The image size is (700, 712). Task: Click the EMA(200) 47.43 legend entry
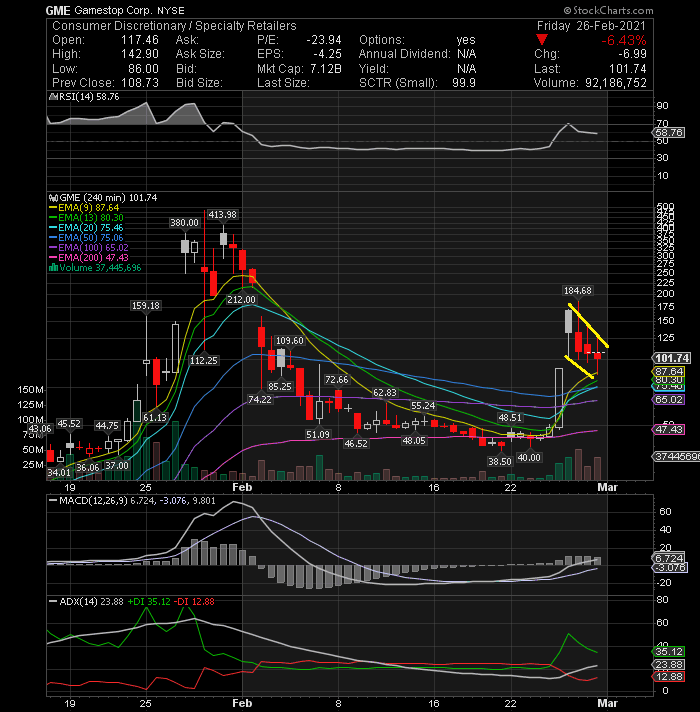pyautogui.click(x=89, y=257)
